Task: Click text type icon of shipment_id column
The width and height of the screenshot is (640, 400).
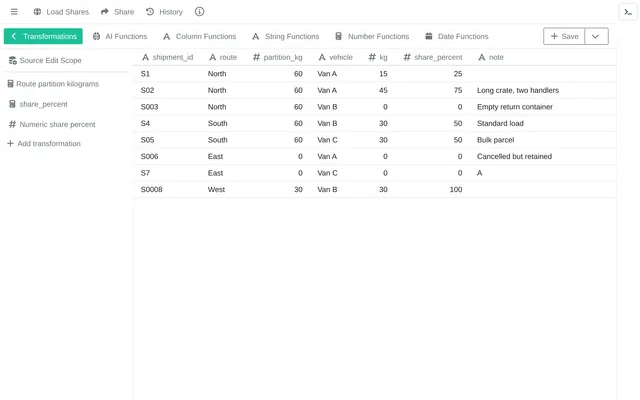Action: pyautogui.click(x=145, y=58)
